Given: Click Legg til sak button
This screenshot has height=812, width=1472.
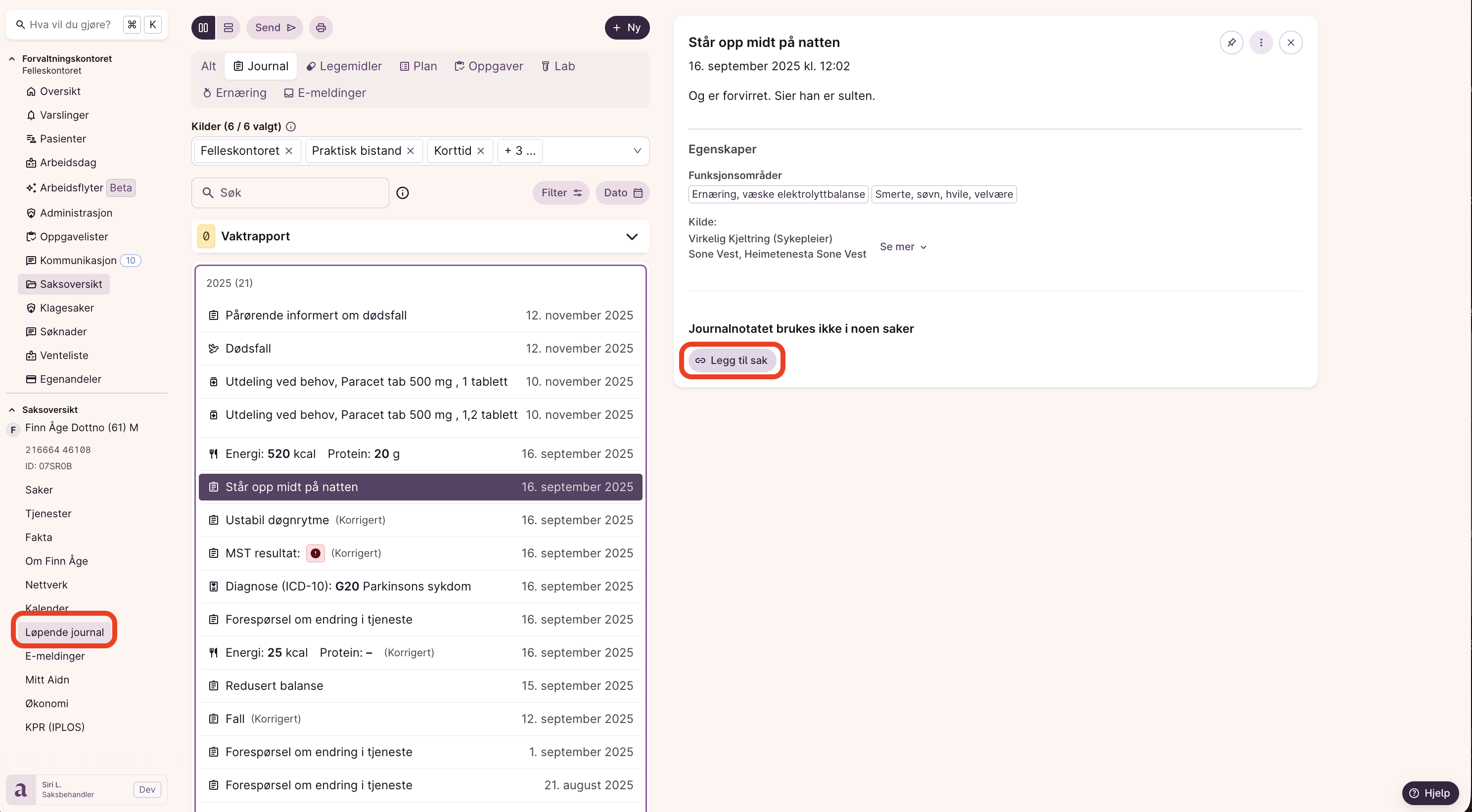Looking at the screenshot, I should click(732, 361).
